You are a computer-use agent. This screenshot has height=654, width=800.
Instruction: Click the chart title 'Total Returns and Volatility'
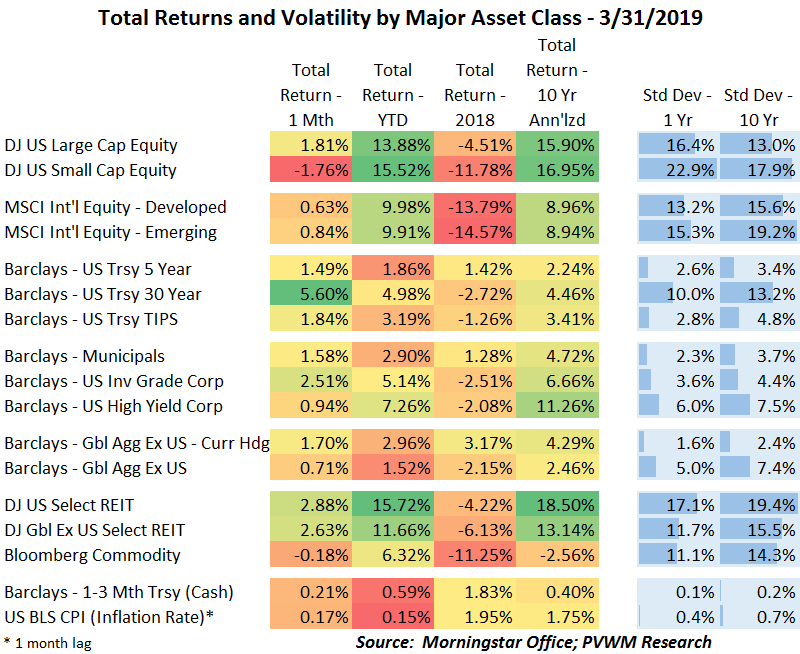coord(399,18)
